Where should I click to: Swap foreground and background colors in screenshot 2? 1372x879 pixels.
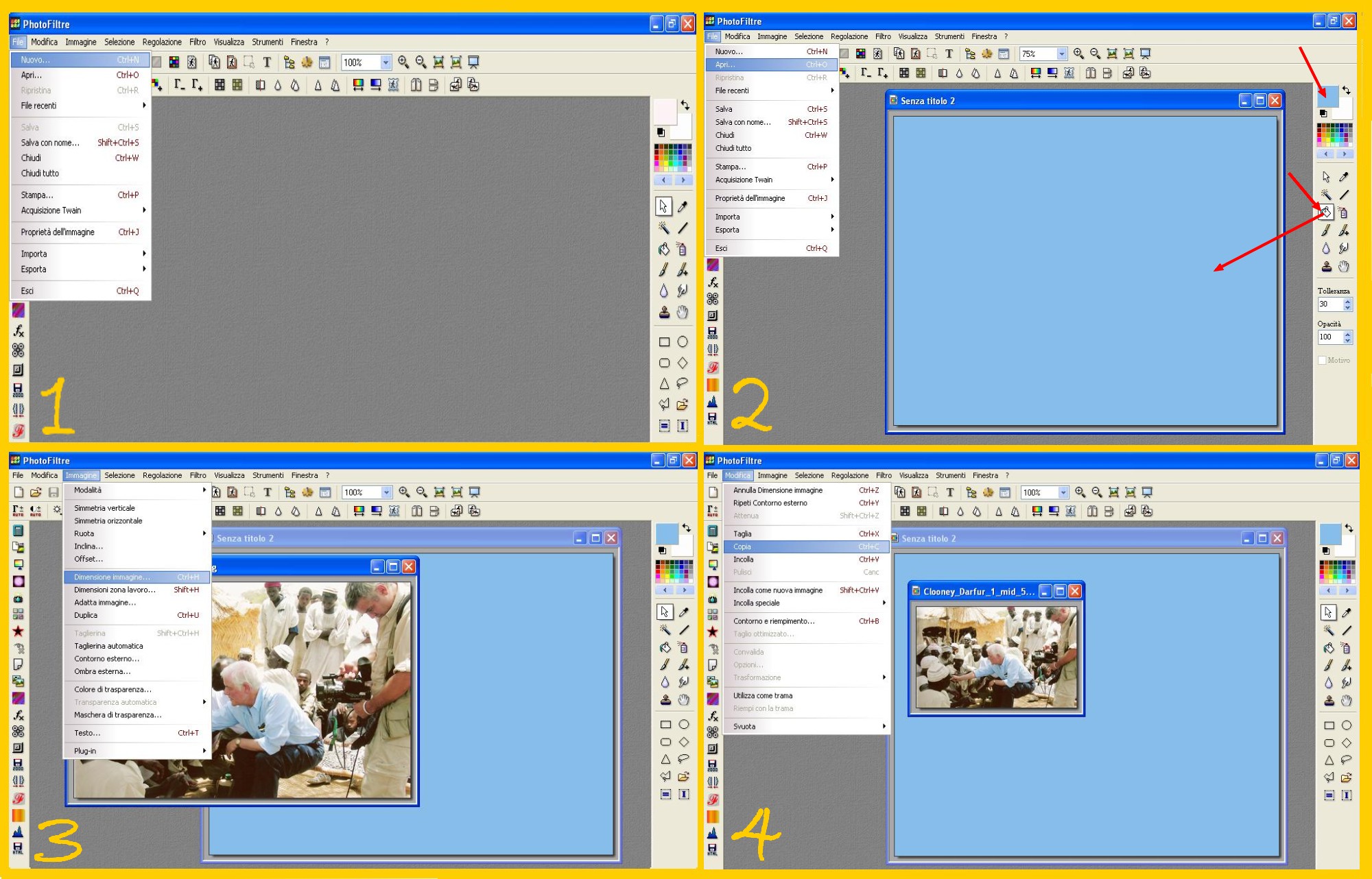tap(1347, 90)
